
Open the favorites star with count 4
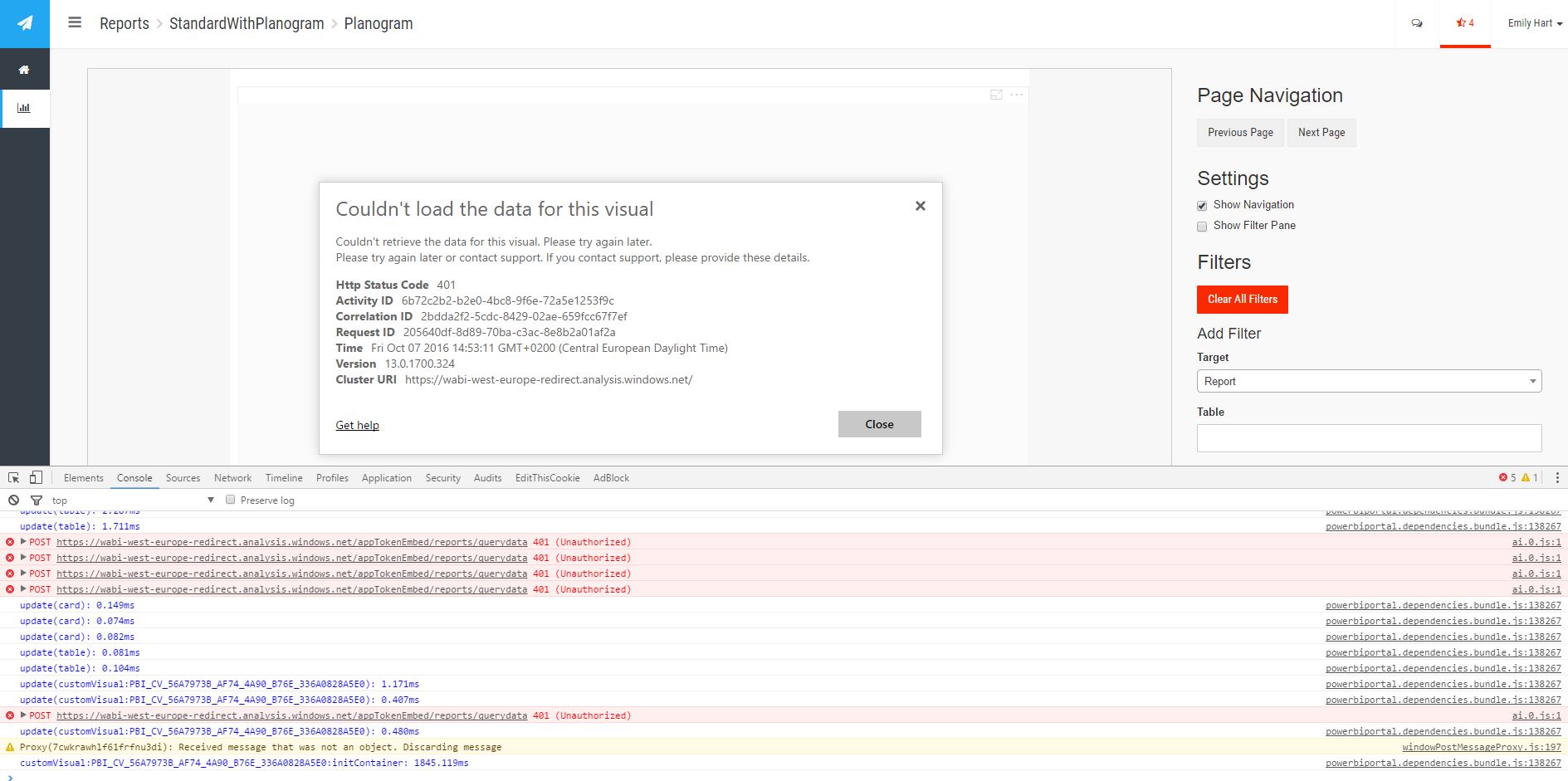coord(1465,23)
